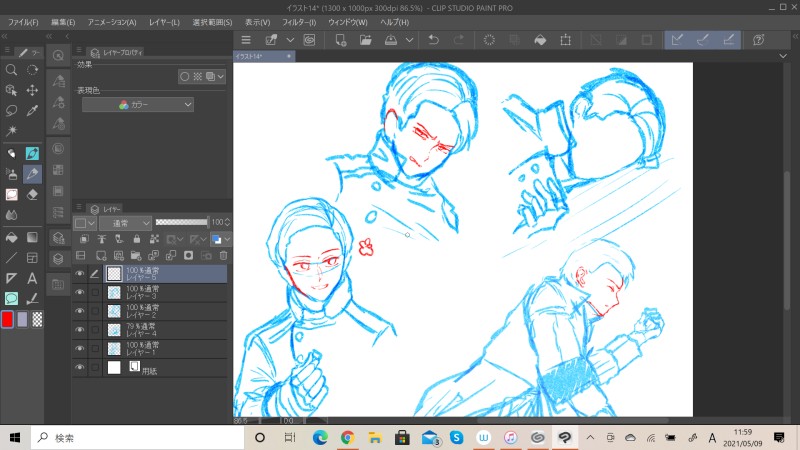This screenshot has height=450, width=800.
Task: Toggle Snap to ruler in command bar
Action: [677, 40]
